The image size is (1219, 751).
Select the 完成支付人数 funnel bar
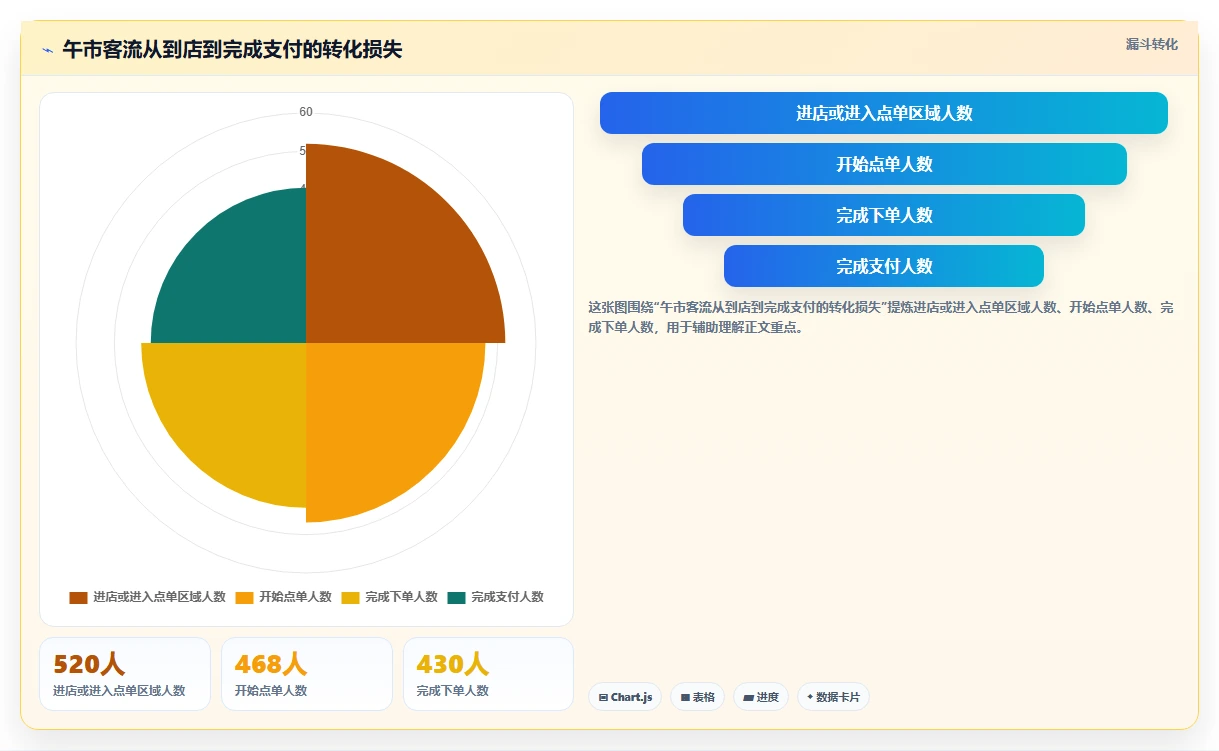click(x=884, y=266)
